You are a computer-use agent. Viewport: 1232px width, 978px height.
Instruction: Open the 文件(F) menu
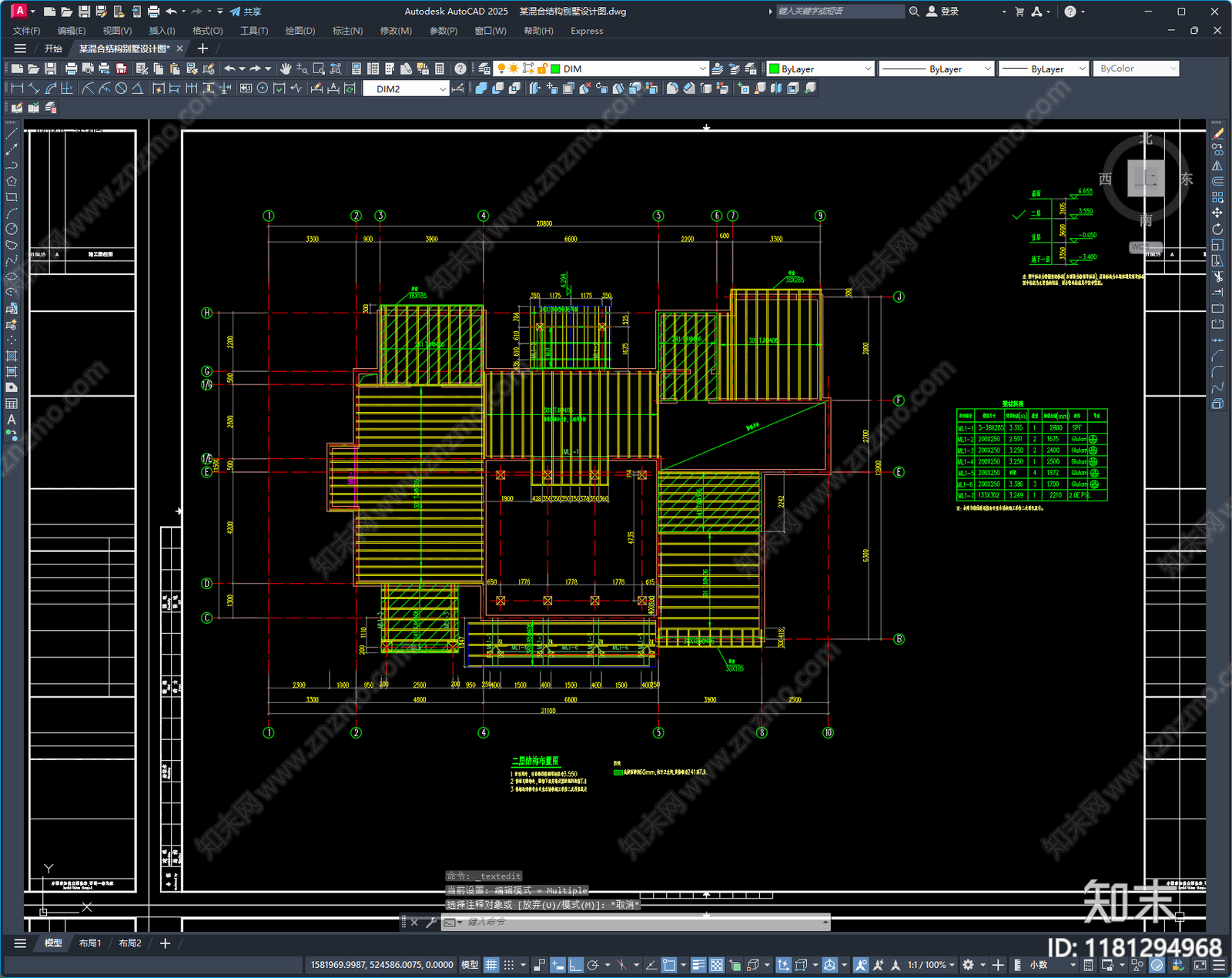26,31
